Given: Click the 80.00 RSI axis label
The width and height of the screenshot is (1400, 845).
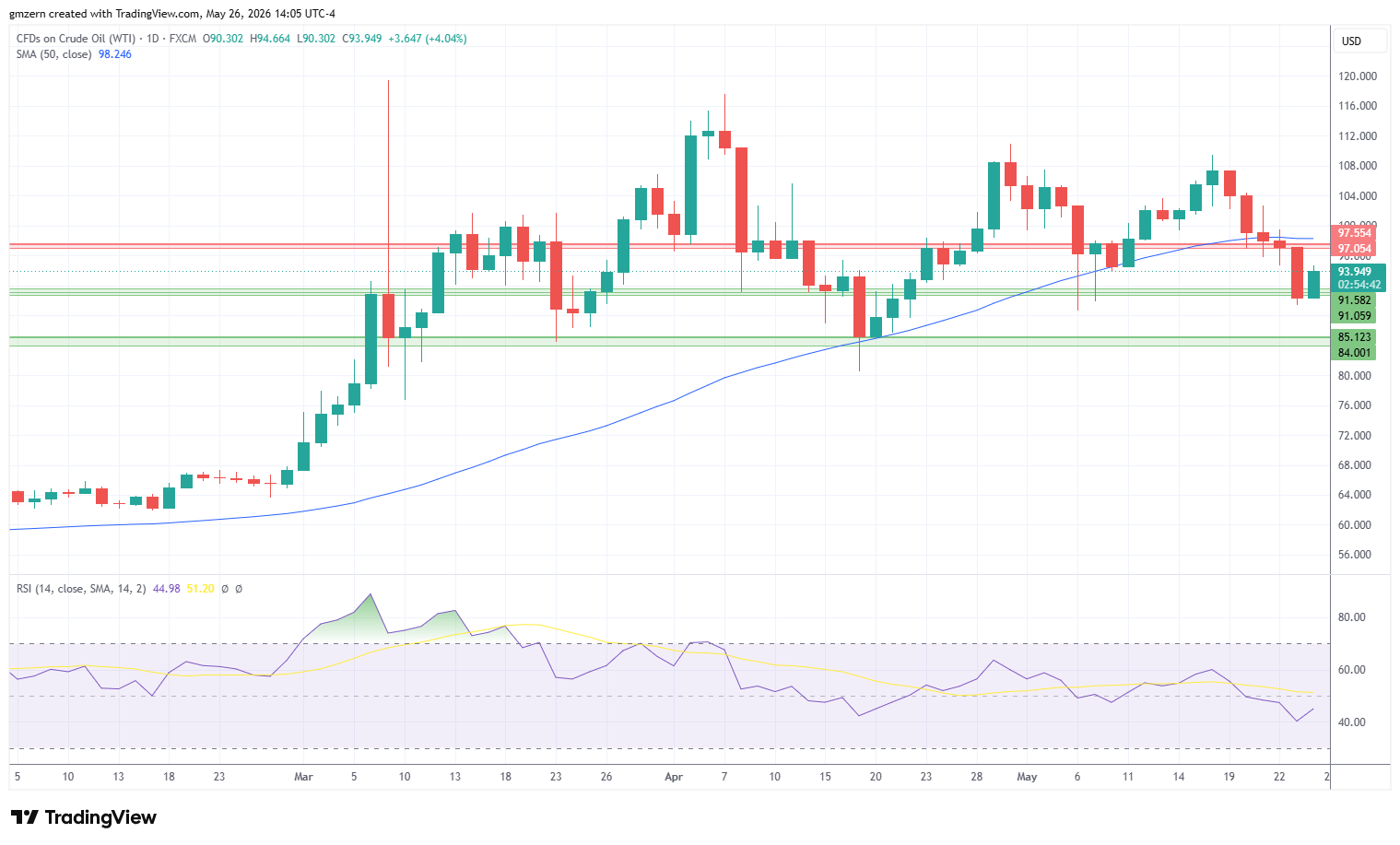Looking at the screenshot, I should click(x=1352, y=617).
